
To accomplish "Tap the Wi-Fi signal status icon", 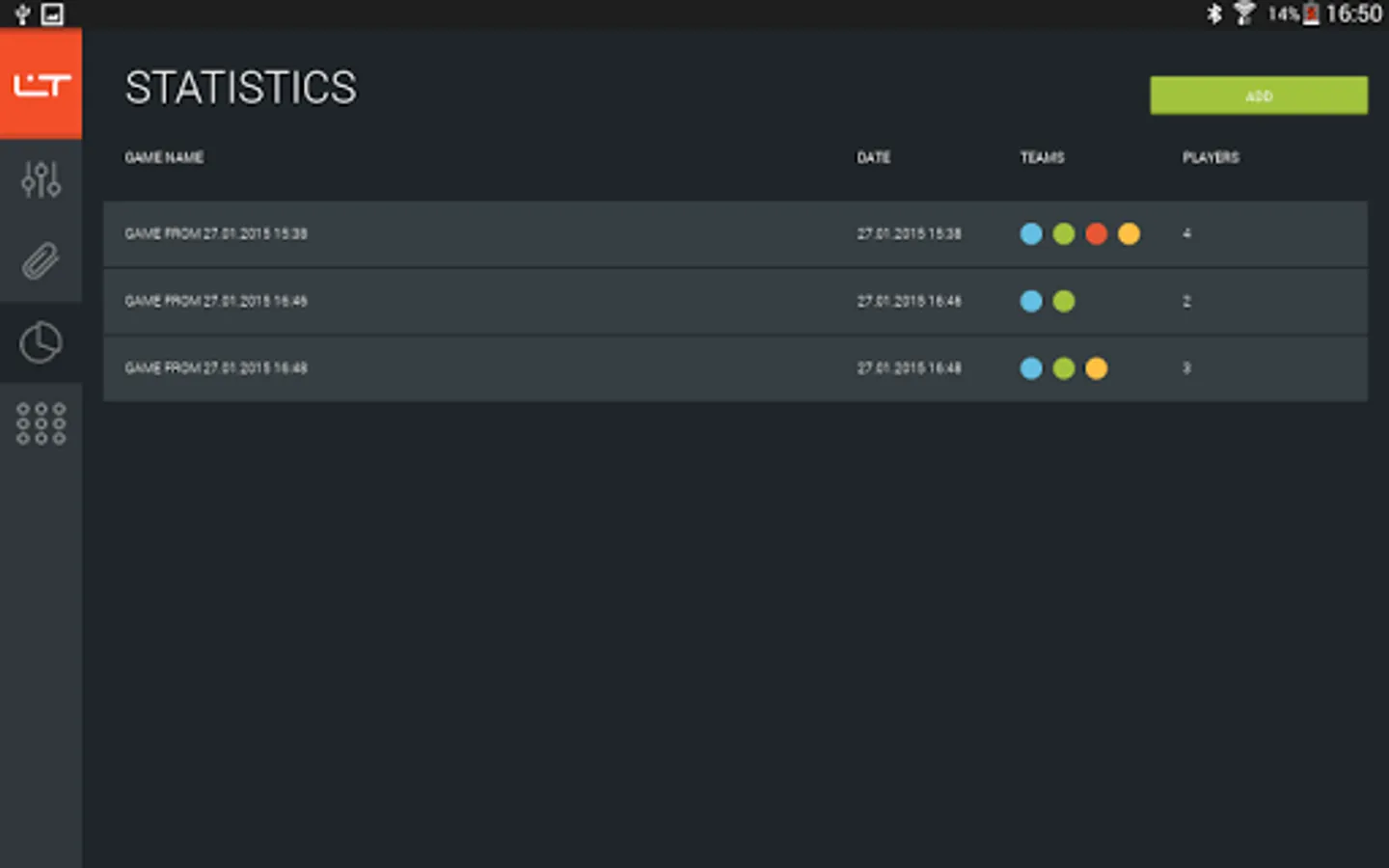I will (x=1244, y=14).
